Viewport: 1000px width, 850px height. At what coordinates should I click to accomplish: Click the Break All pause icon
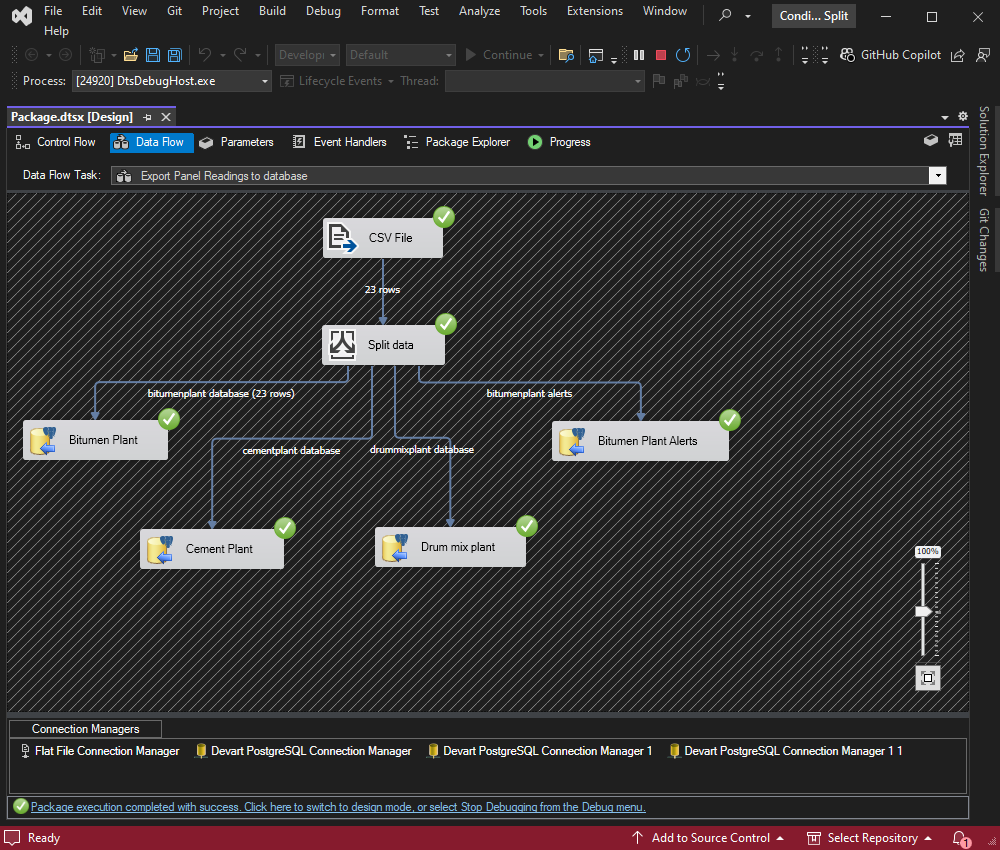point(639,55)
